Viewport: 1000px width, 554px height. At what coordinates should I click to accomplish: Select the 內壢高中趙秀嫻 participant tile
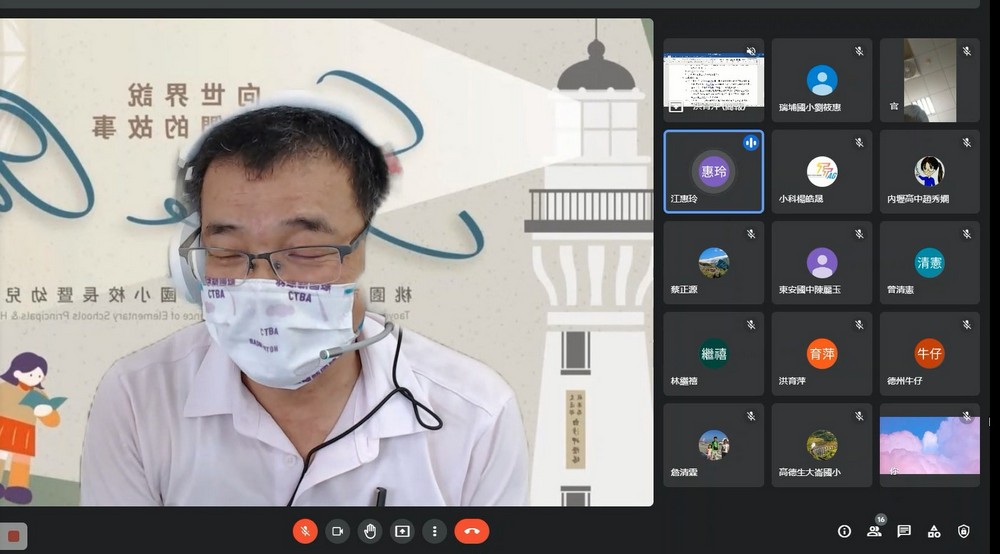pos(929,171)
